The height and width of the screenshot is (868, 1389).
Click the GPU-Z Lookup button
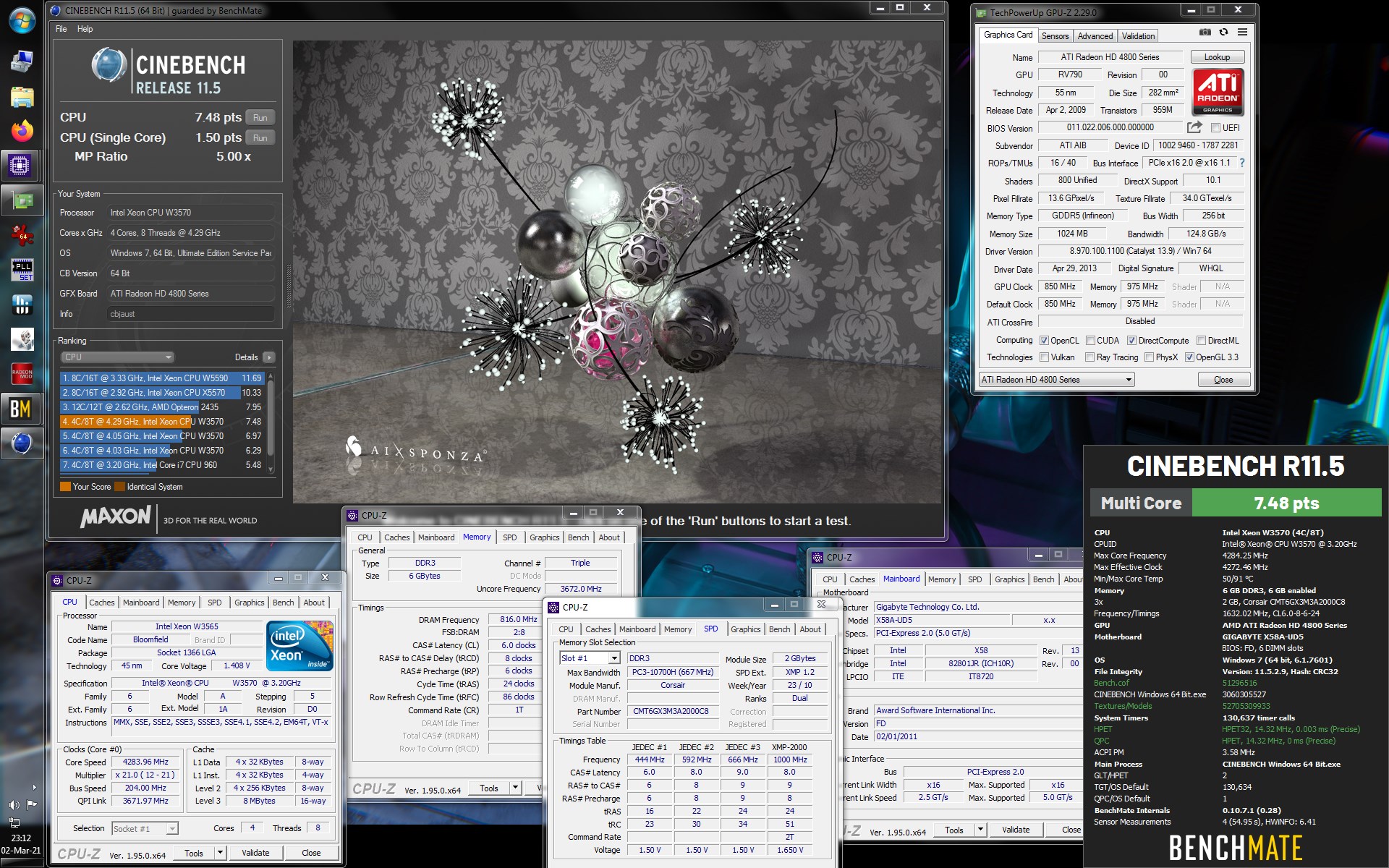pos(1217,57)
